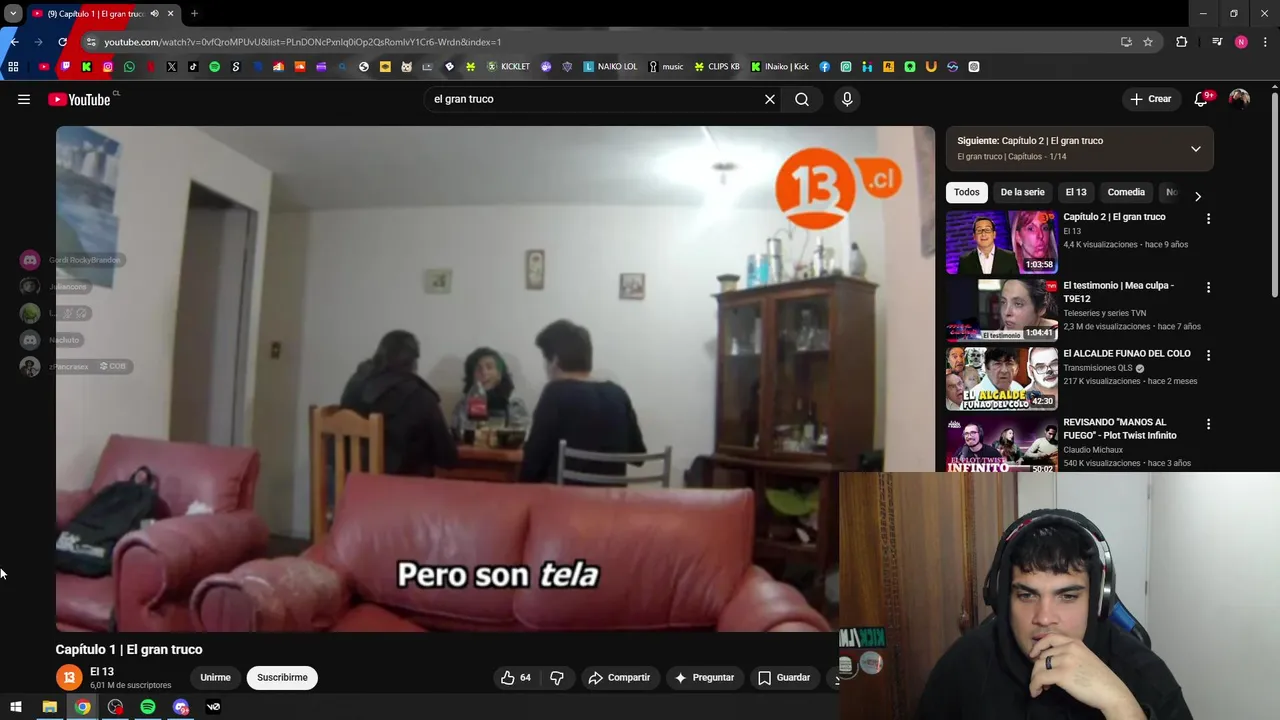Screen dimensions: 1280x720
Task: Toggle Suscribirme subscription button
Action: click(282, 678)
